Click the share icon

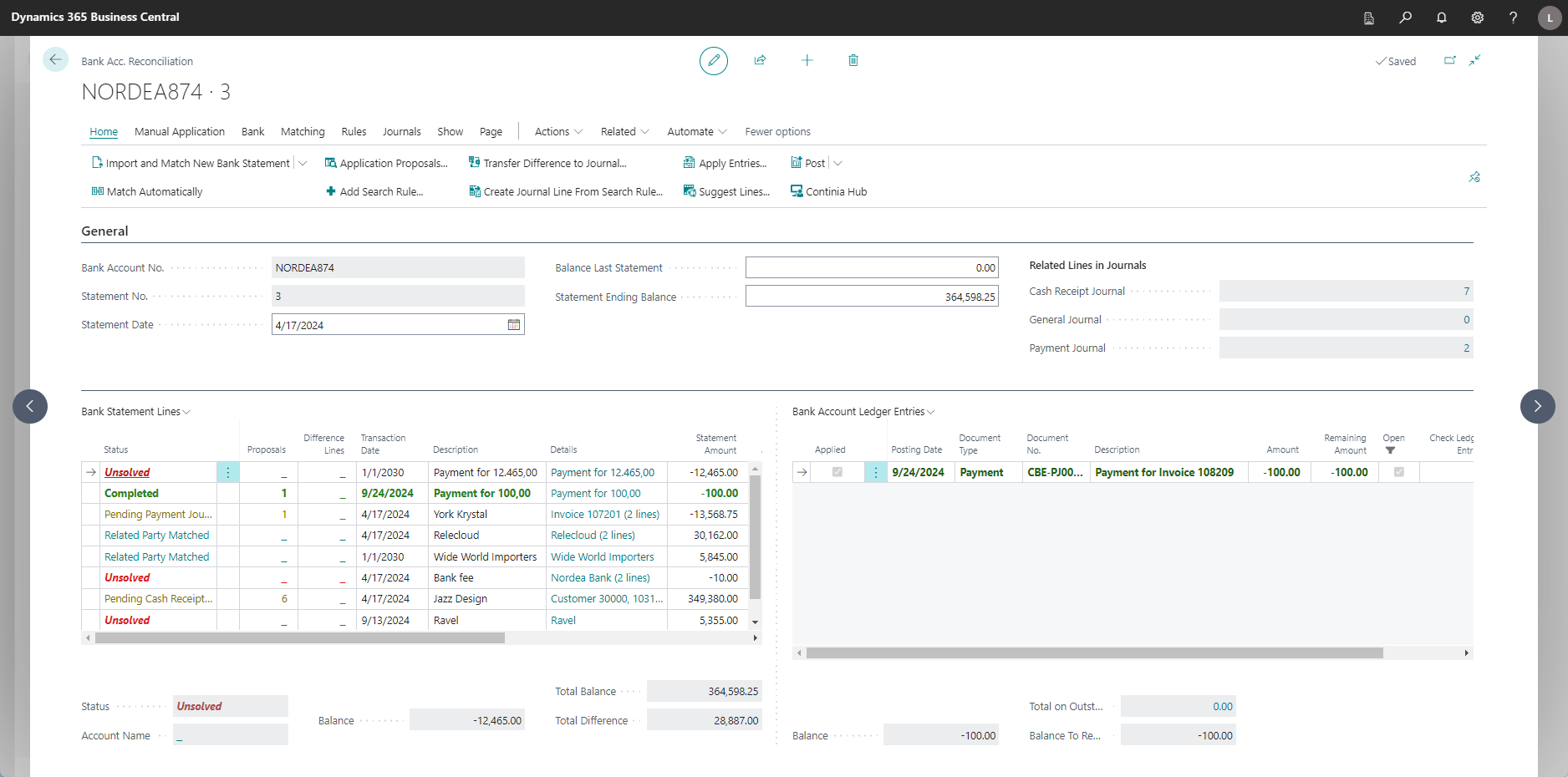click(x=760, y=60)
